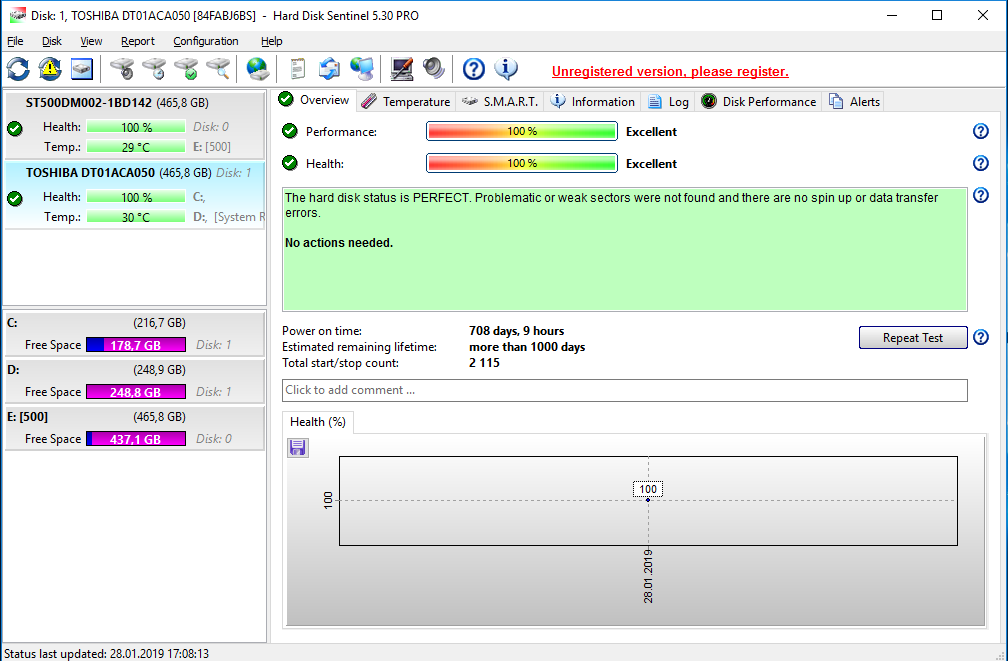Image resolution: width=1008 pixels, height=661 pixels.
Task: Open help with the blue question mark toolbar icon
Action: 474,69
